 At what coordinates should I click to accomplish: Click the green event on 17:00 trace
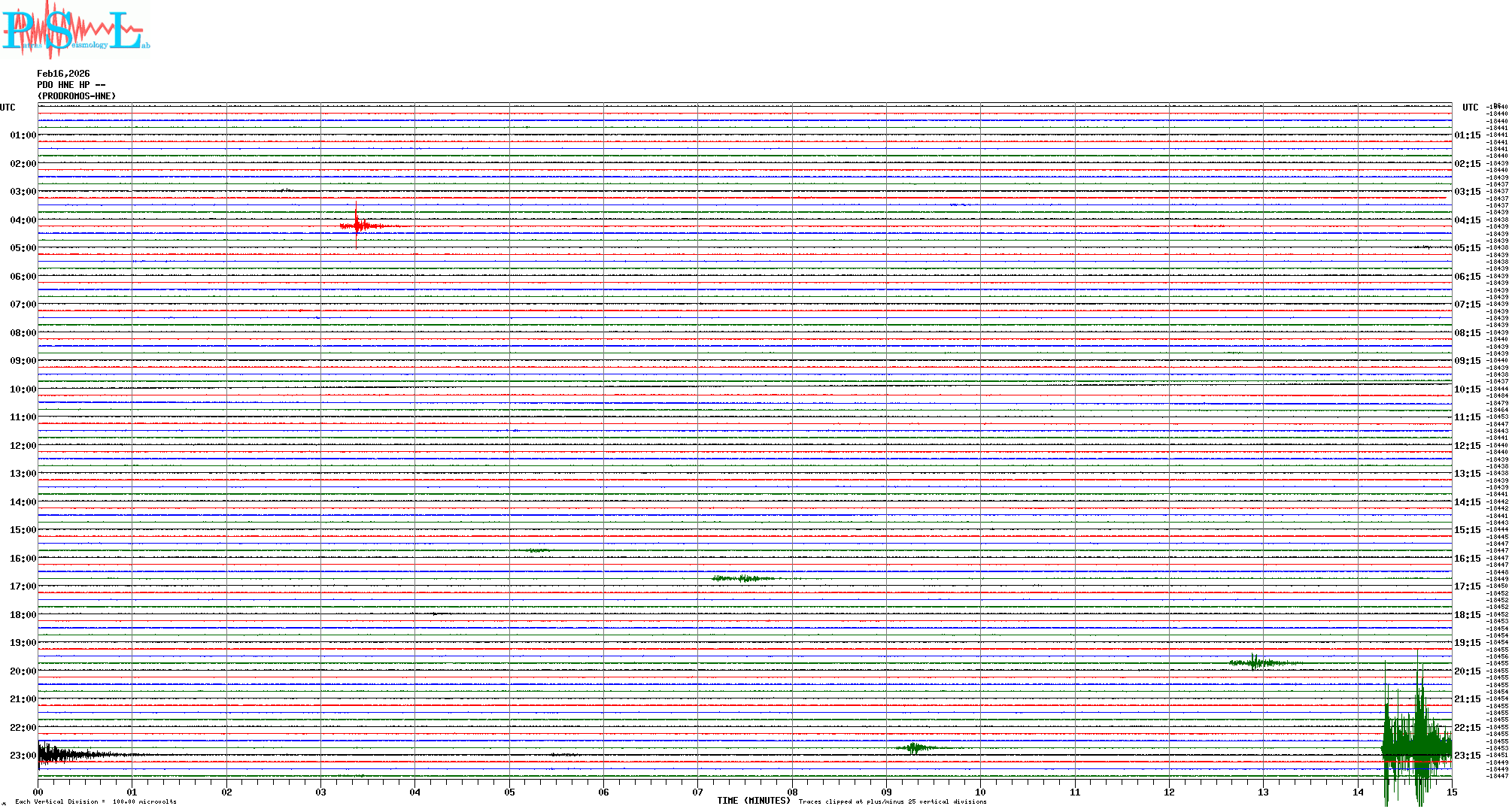click(743, 578)
